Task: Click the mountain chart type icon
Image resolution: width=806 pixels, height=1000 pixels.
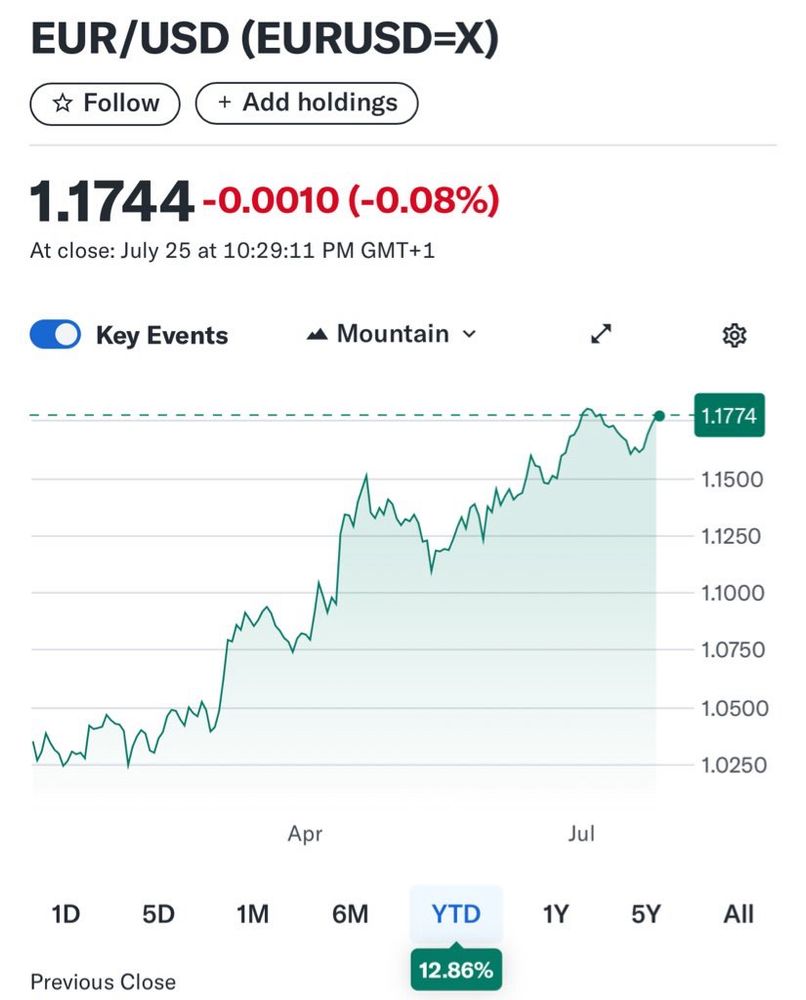Action: coord(317,334)
